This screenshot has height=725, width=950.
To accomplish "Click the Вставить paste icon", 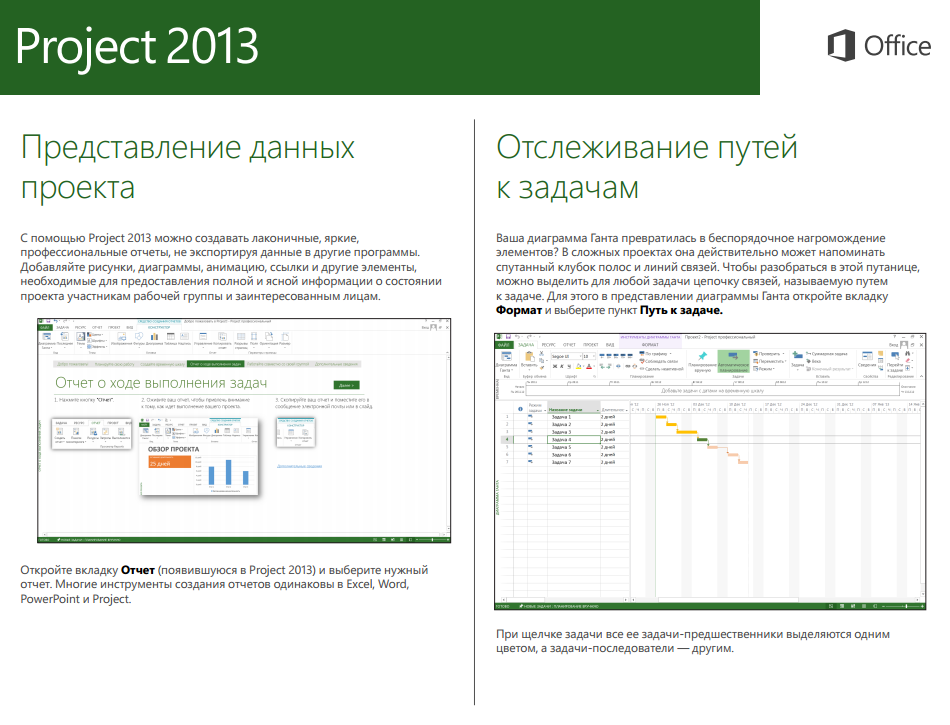I will (530, 360).
